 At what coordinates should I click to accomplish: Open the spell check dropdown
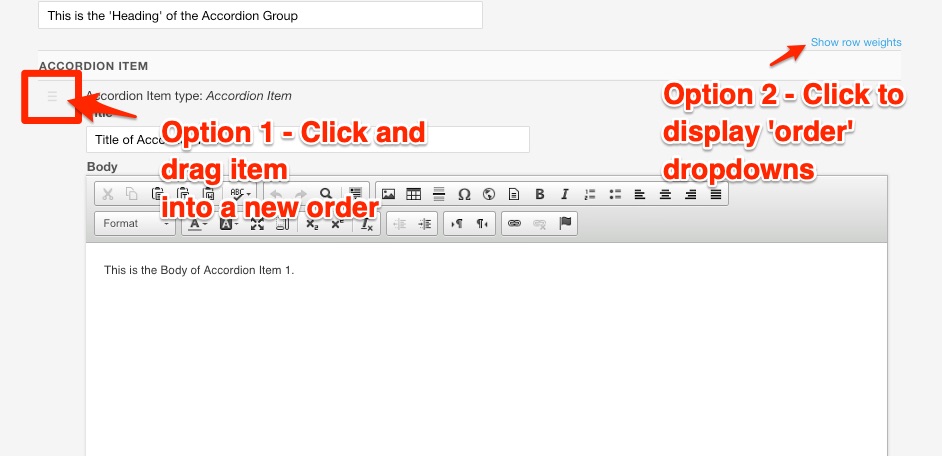point(241,194)
